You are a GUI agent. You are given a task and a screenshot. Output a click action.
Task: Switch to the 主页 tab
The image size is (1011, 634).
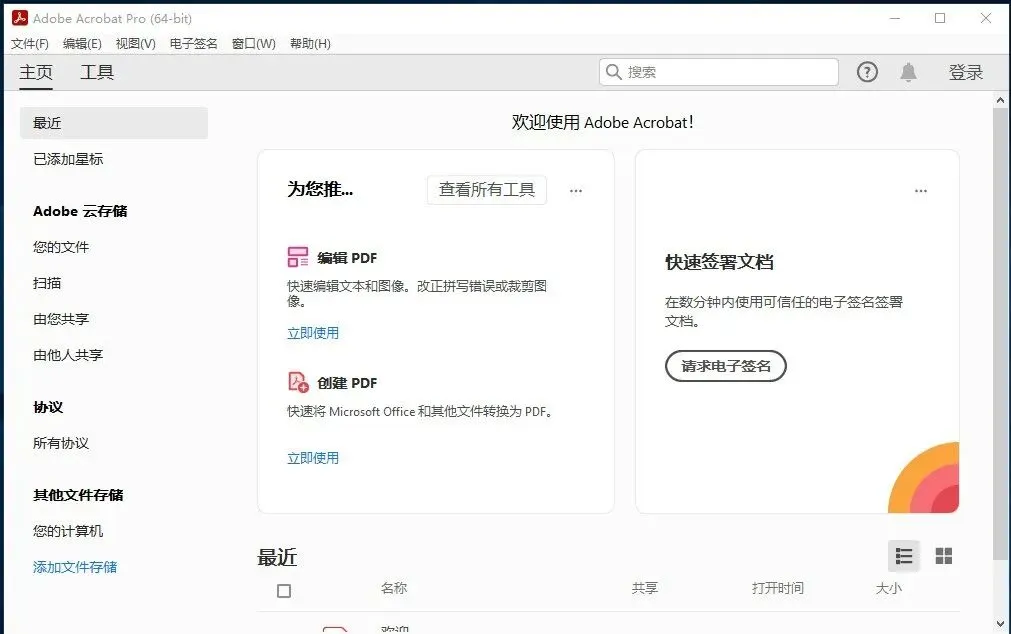coord(36,72)
